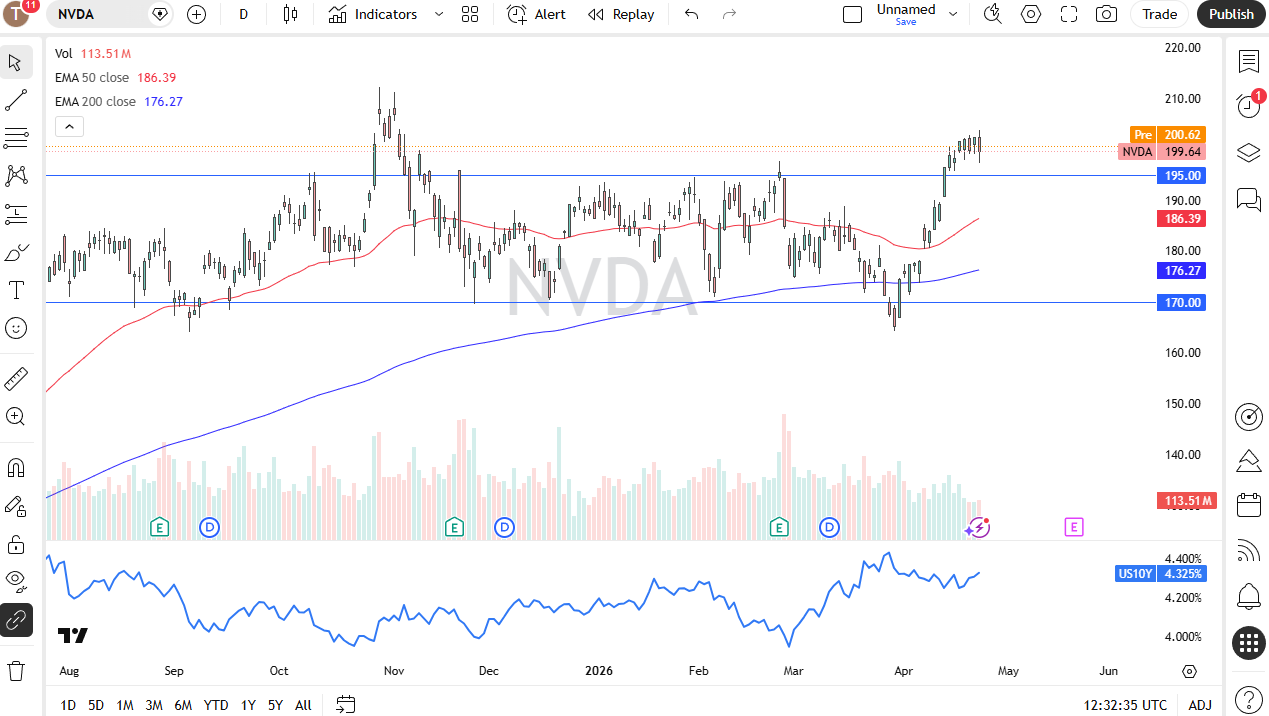Enter fullscreen chart mode
This screenshot has height=716, width=1269.
pos(1069,14)
